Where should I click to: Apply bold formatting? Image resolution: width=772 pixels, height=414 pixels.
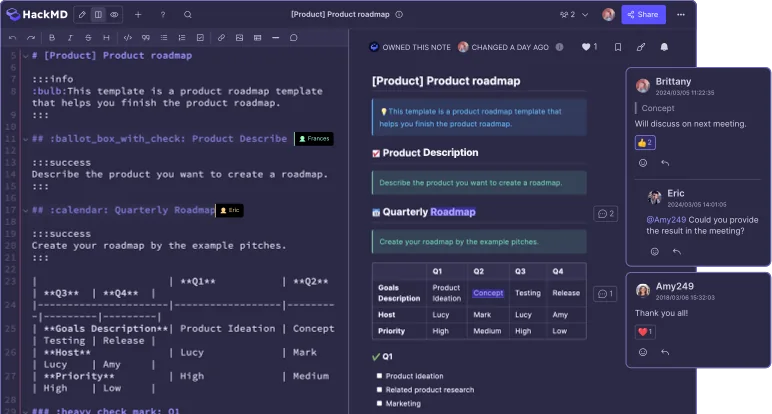pos(52,38)
